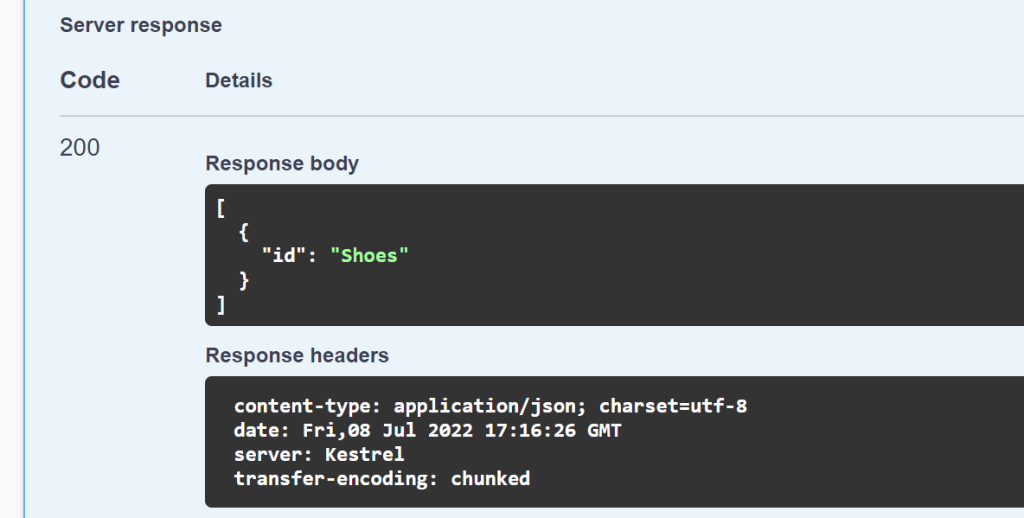The height and width of the screenshot is (518, 1024).
Task: Click the closing curly brace in JSON
Action: click(x=244, y=281)
